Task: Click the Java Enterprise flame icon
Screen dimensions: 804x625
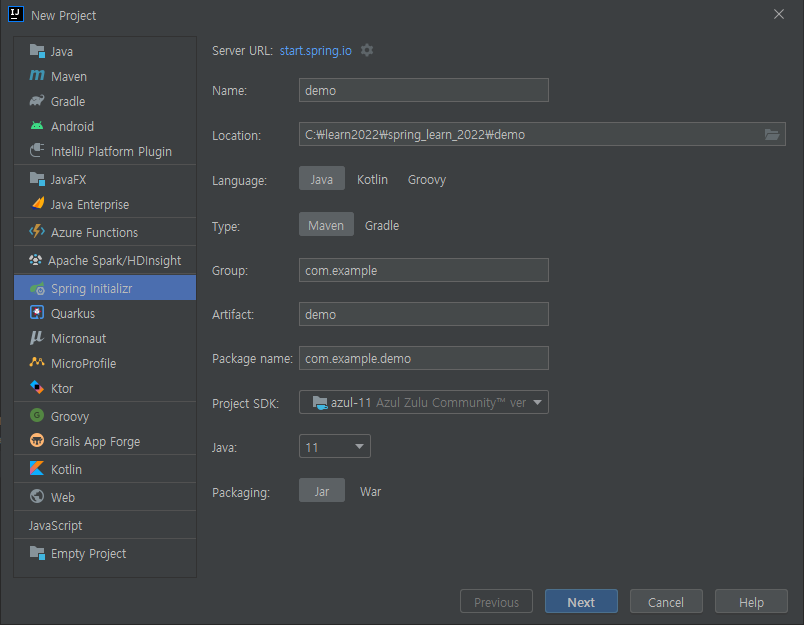Action: pyautogui.click(x=38, y=204)
